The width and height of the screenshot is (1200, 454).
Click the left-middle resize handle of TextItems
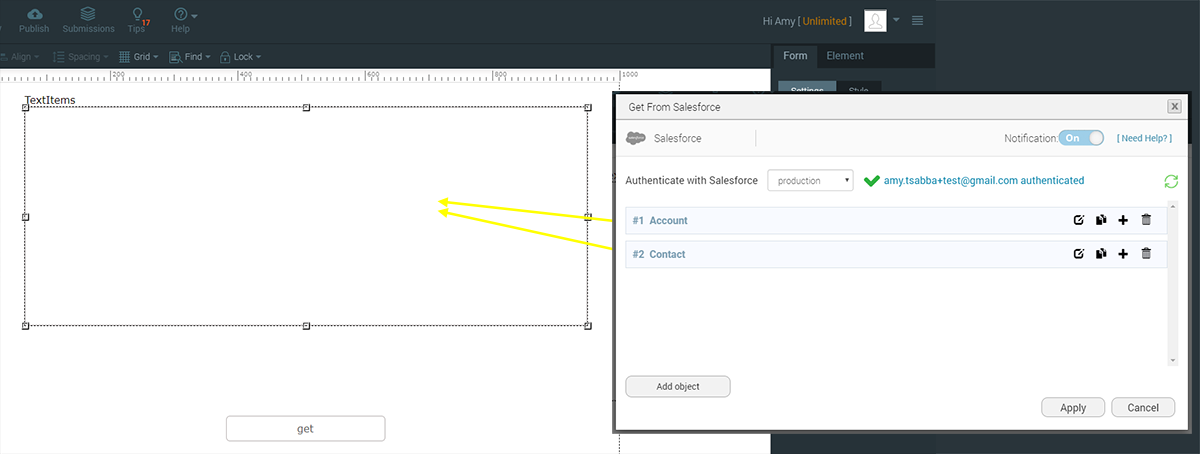pos(25,216)
